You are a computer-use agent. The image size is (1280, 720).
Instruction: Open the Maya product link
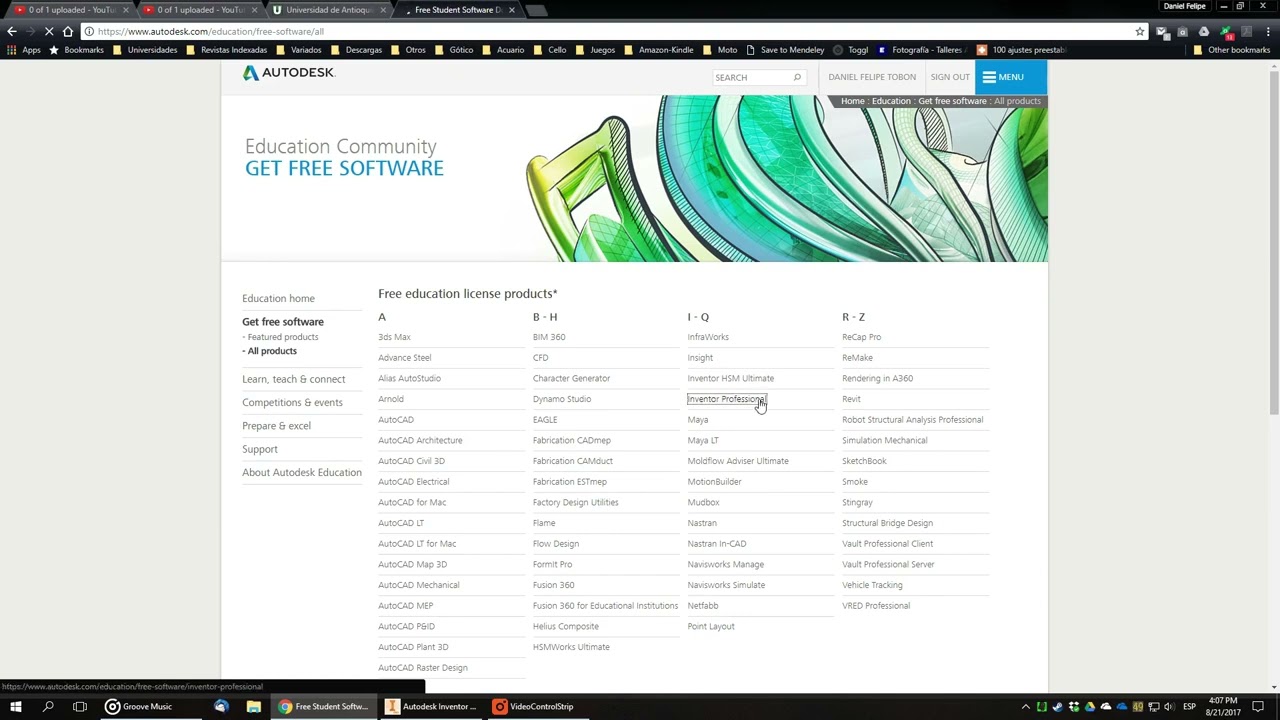698,420
